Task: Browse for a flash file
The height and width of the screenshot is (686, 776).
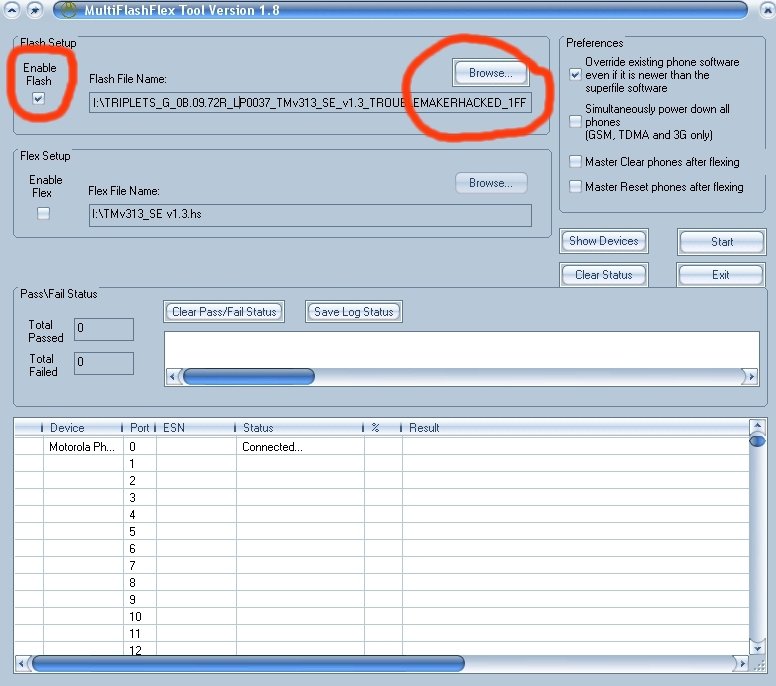Action: (x=490, y=72)
